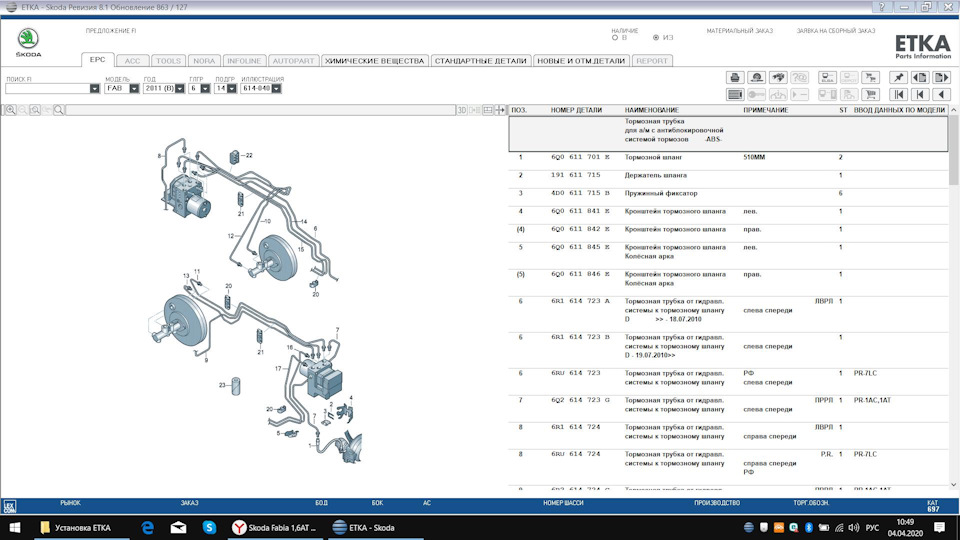Click the printer icon in the toolbar
The image size is (960, 540).
pyautogui.click(x=735, y=77)
